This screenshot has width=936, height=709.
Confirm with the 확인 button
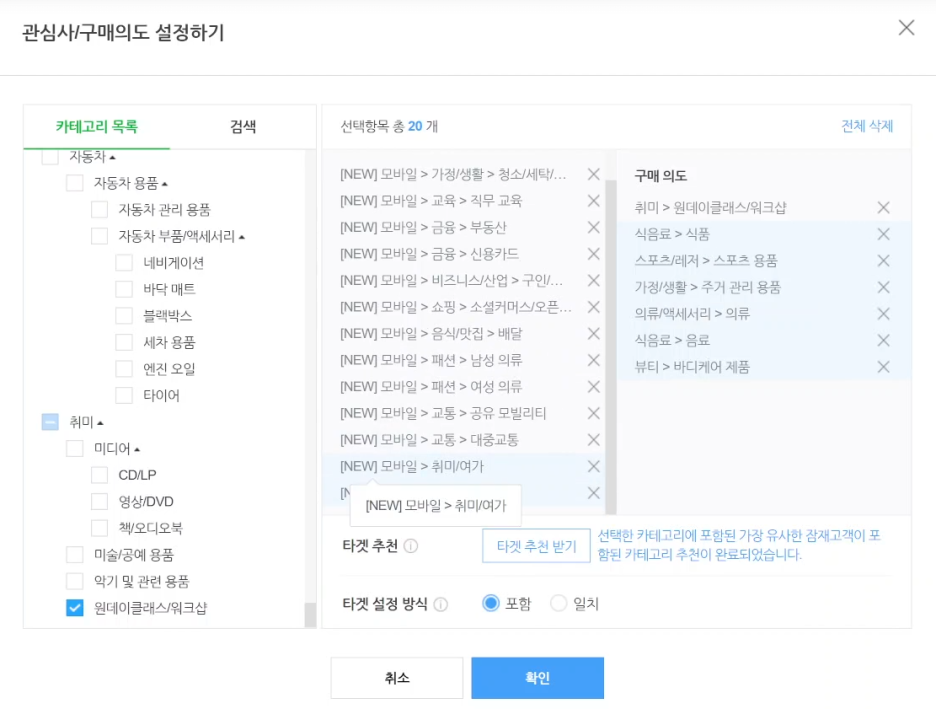(x=537, y=678)
